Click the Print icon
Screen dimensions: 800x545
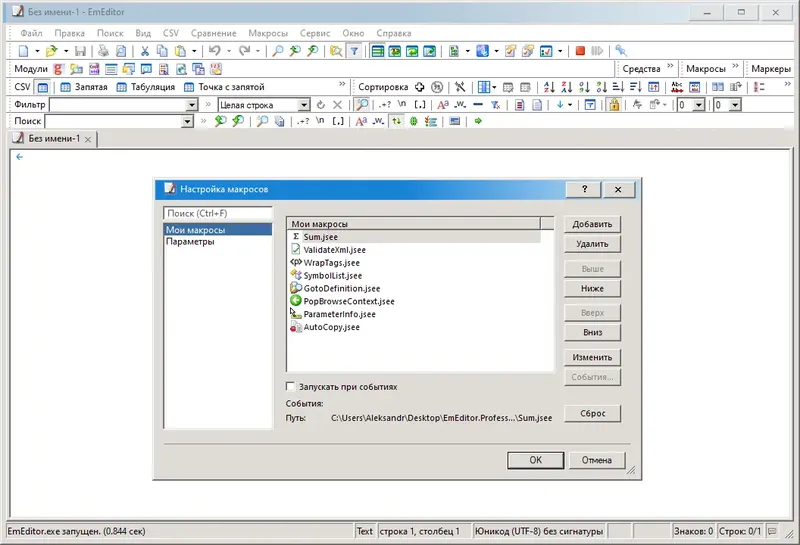(x=104, y=51)
